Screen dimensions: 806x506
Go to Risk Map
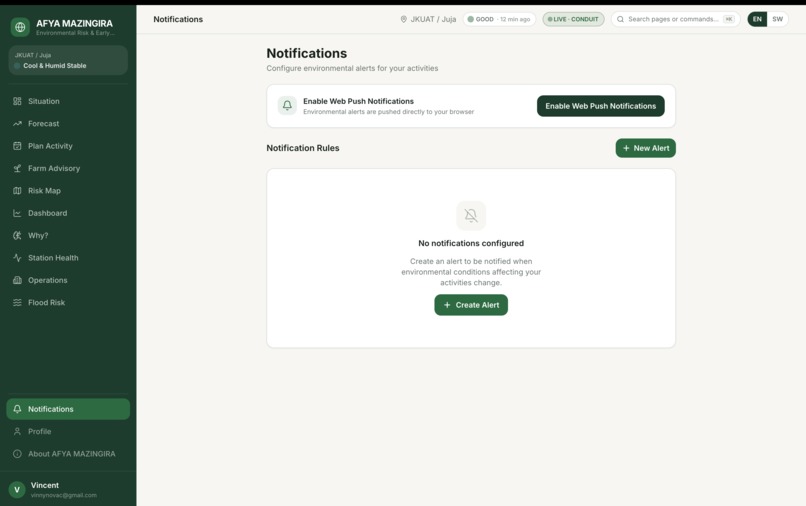coord(68,191)
